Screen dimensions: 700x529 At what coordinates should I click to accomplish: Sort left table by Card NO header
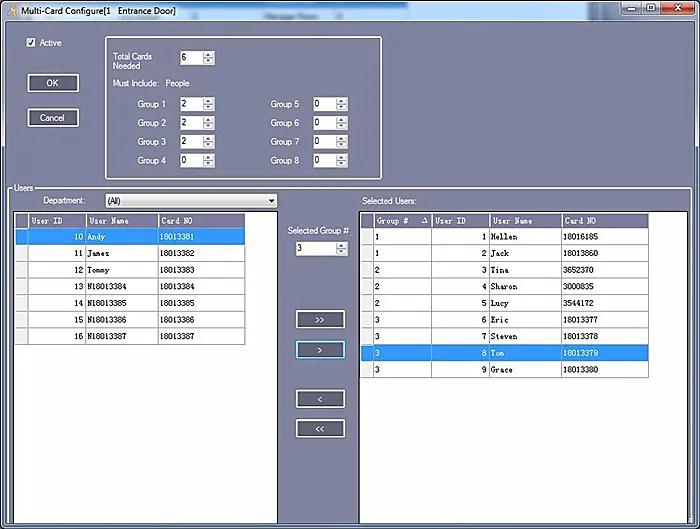click(x=201, y=221)
